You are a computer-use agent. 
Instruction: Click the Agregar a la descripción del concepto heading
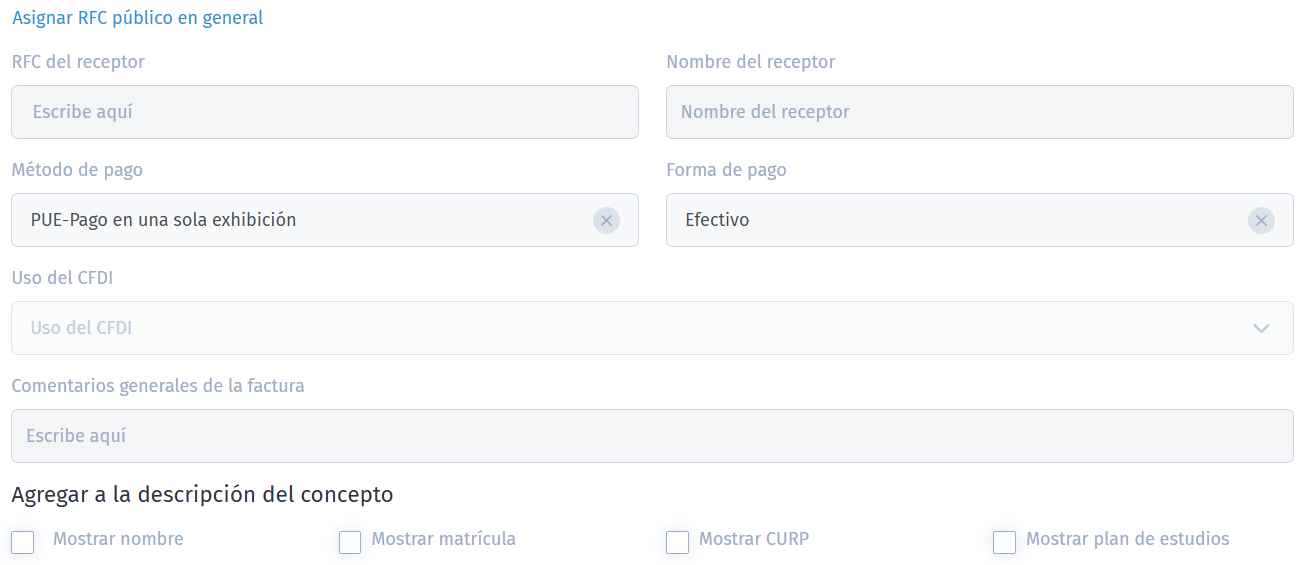coord(202,494)
